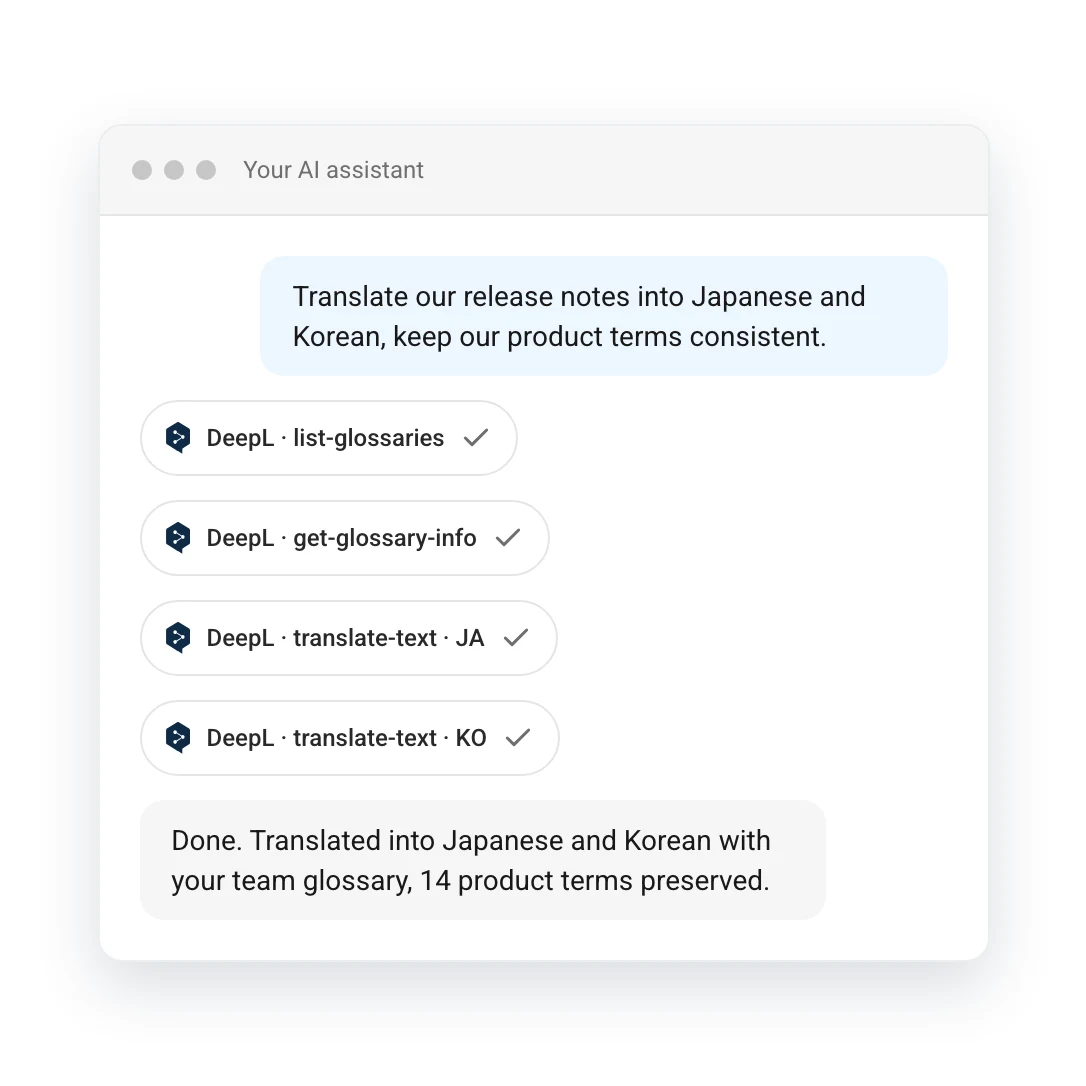Screen dimensions: 1086x1086
Task: Click the DeepL logo on translate-text JA chip
Action: tap(178, 637)
